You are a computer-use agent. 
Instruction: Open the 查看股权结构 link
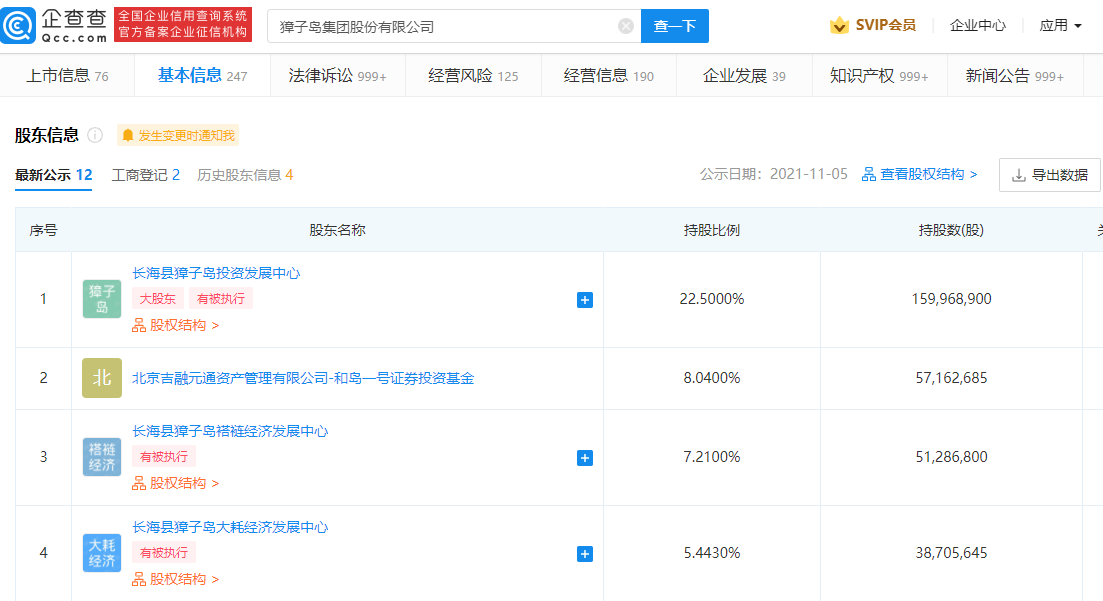(919, 175)
